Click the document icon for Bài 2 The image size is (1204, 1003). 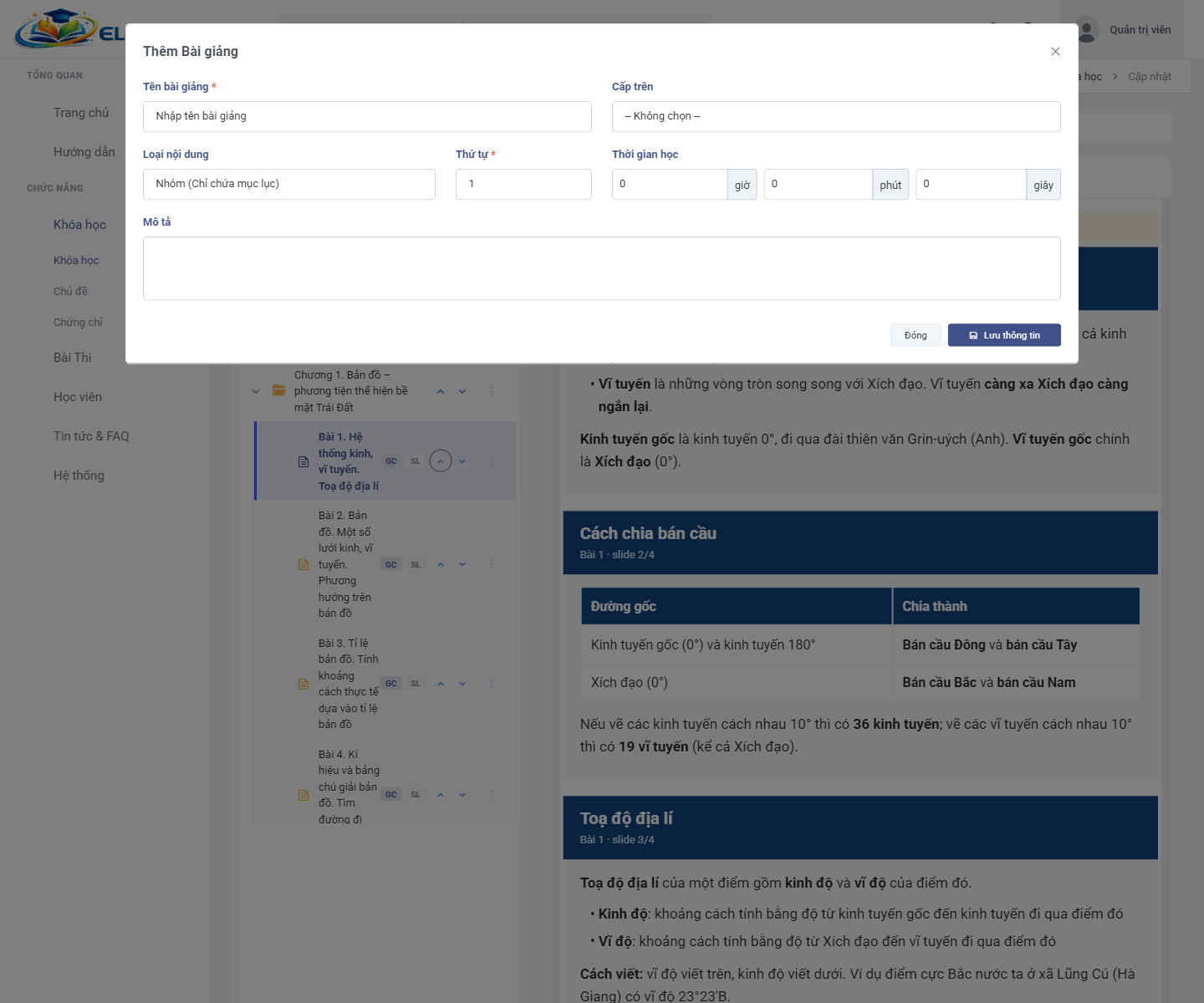click(x=304, y=564)
